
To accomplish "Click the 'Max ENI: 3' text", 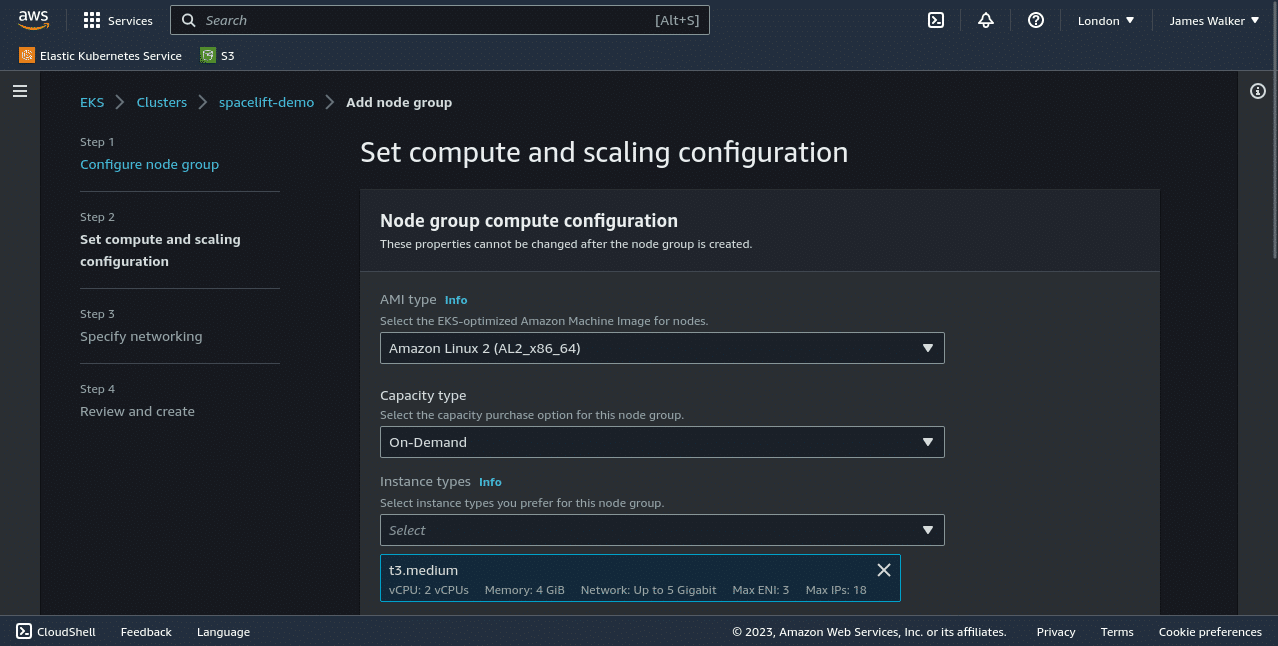I will pyautogui.click(x=760, y=590).
